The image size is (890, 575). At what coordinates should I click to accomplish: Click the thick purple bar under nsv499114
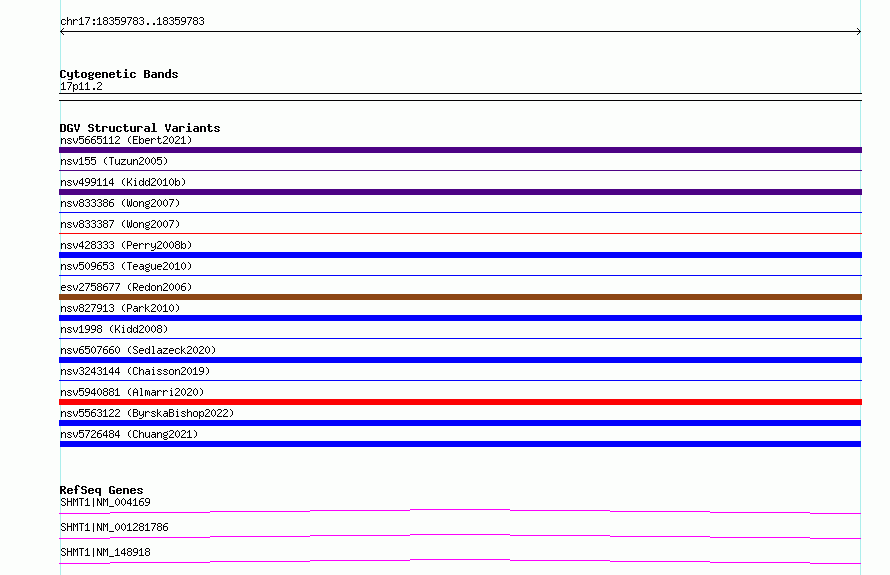coord(460,192)
